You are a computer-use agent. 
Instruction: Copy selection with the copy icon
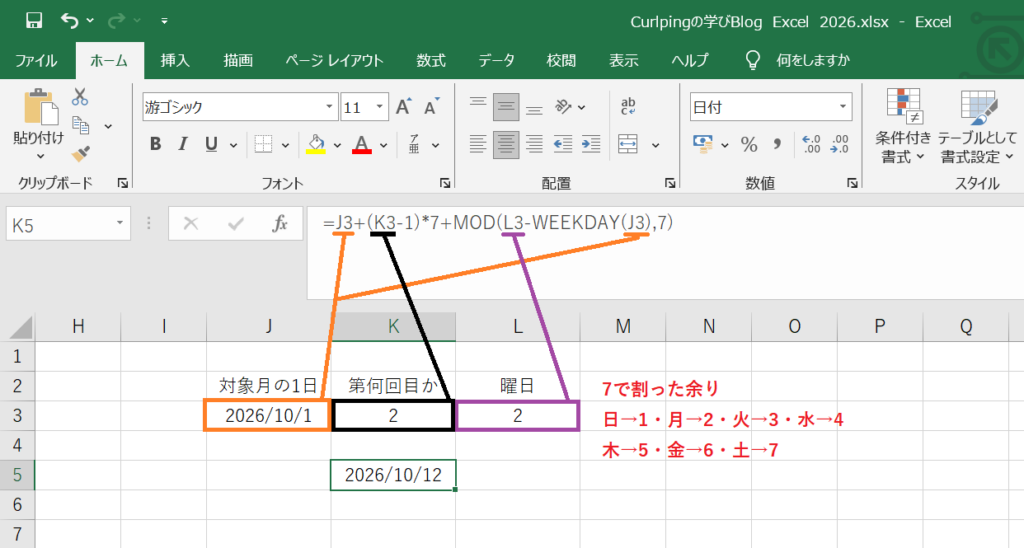pyautogui.click(x=81, y=125)
